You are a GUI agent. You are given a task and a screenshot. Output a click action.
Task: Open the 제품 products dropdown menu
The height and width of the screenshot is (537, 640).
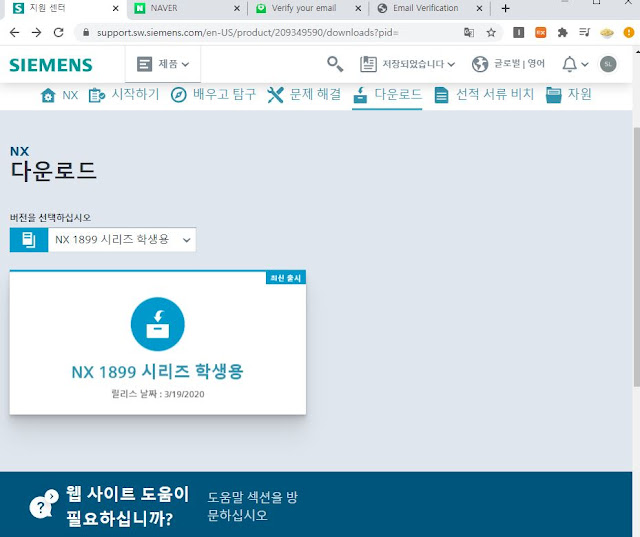(x=163, y=64)
